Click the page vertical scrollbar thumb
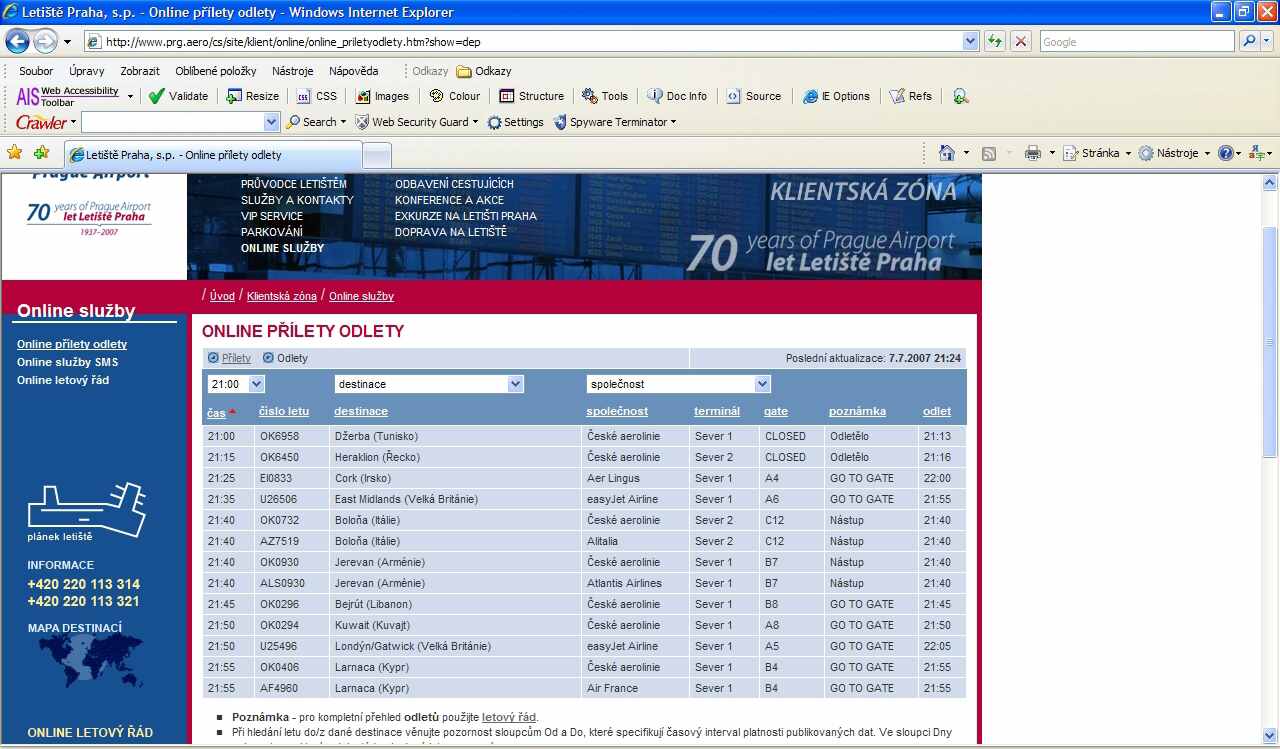This screenshot has width=1280, height=749. 1270,342
